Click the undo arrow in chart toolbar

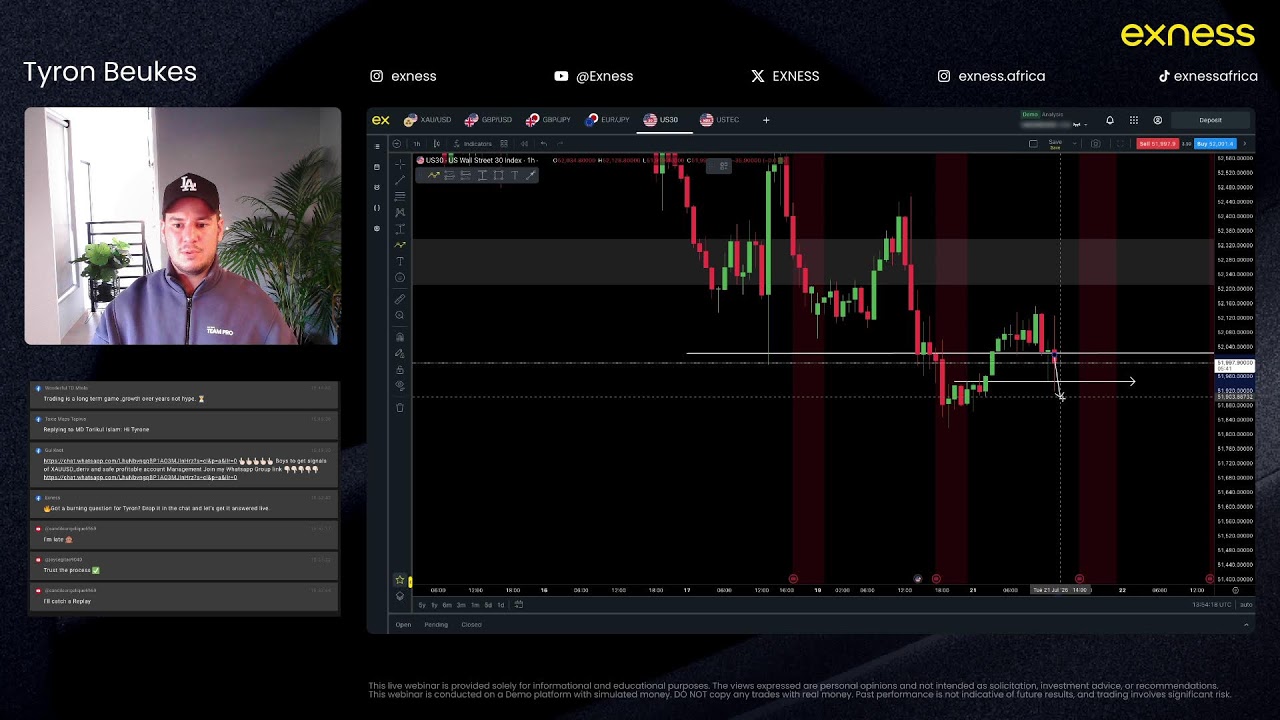click(x=544, y=143)
